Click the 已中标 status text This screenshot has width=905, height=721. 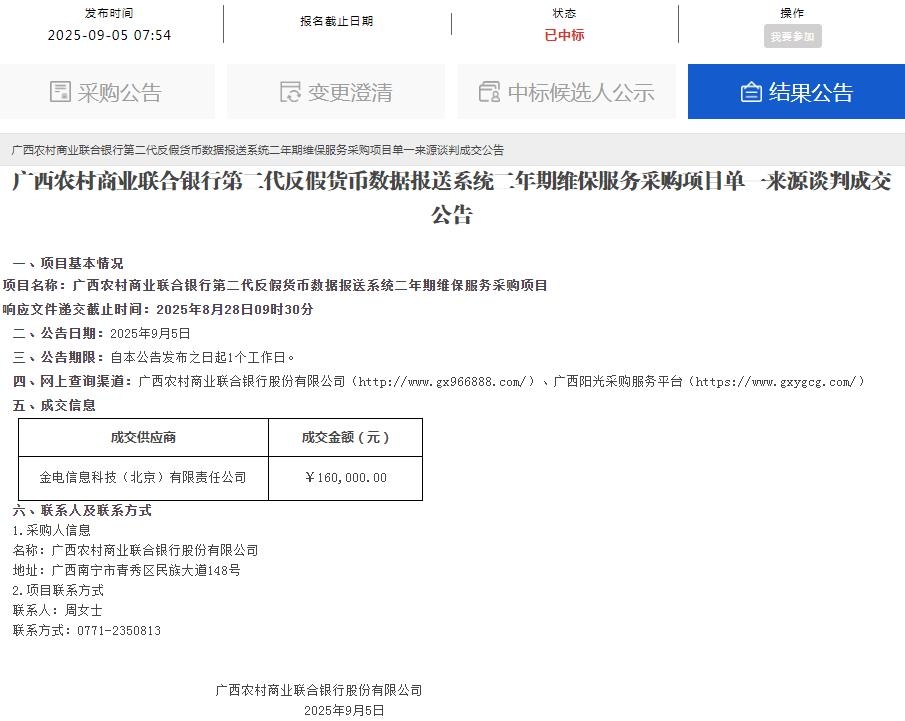pyautogui.click(x=564, y=35)
